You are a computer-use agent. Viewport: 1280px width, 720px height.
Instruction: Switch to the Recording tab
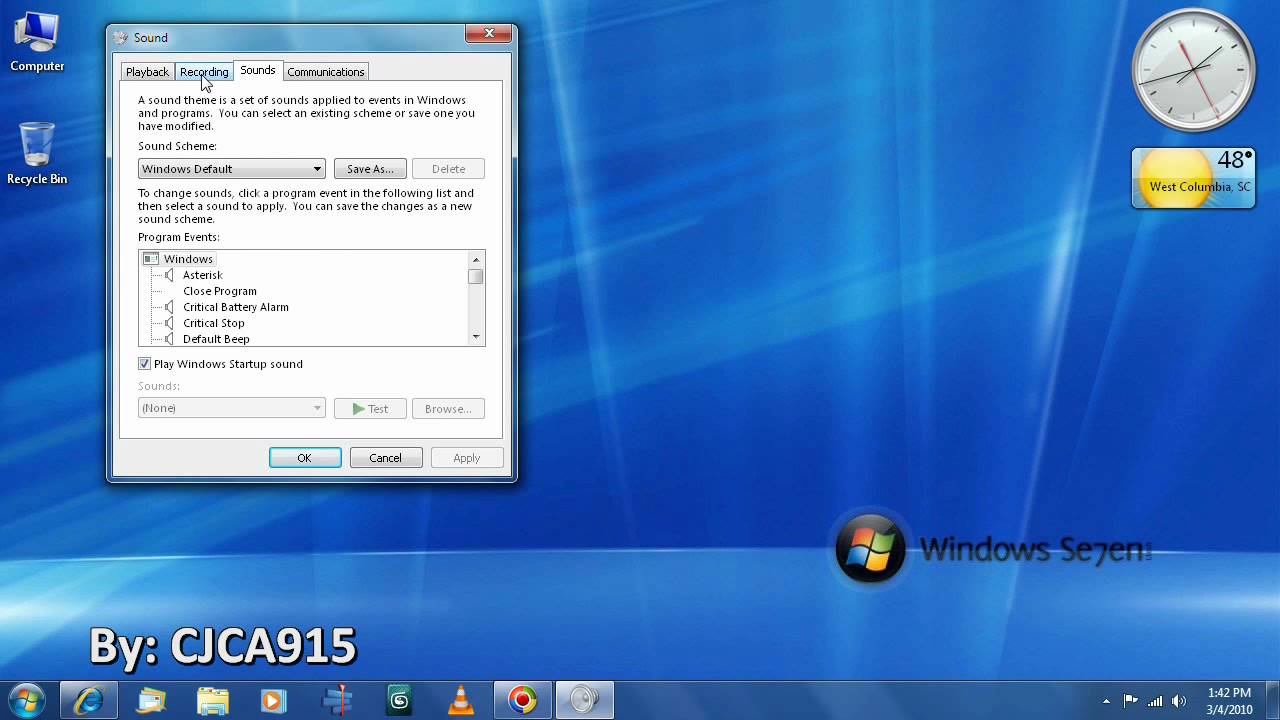204,72
